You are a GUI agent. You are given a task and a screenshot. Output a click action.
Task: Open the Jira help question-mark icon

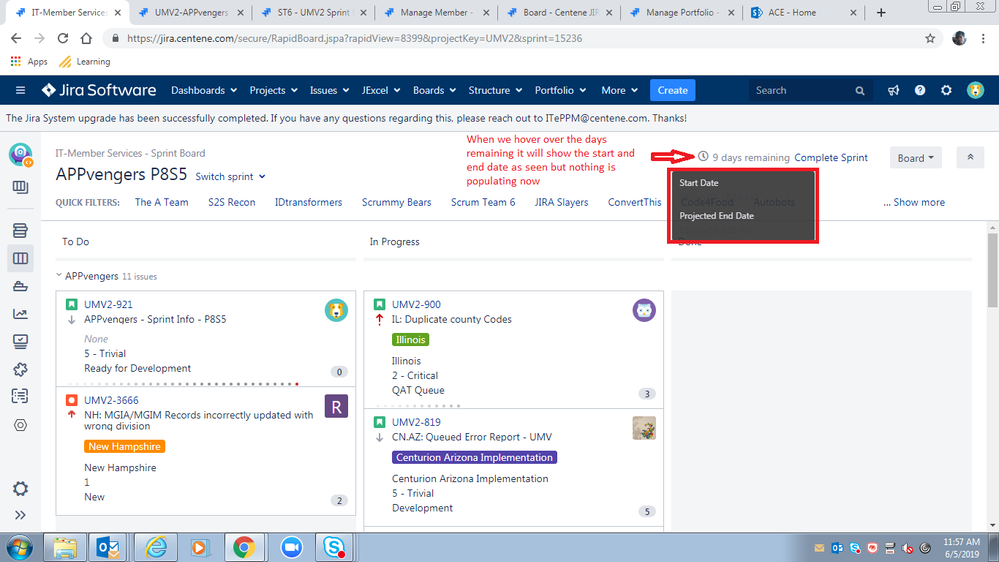[920, 90]
